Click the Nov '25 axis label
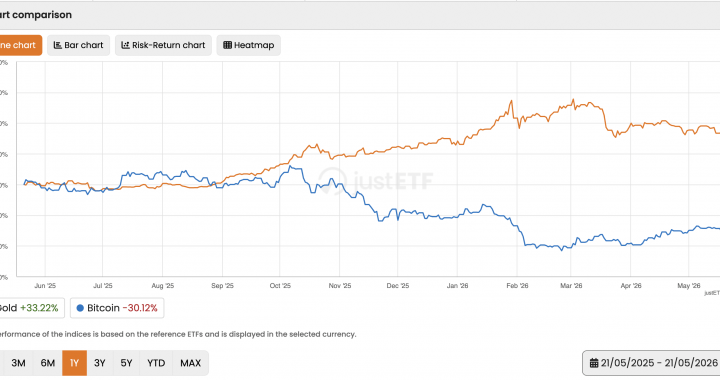The width and height of the screenshot is (720, 380). 340,285
